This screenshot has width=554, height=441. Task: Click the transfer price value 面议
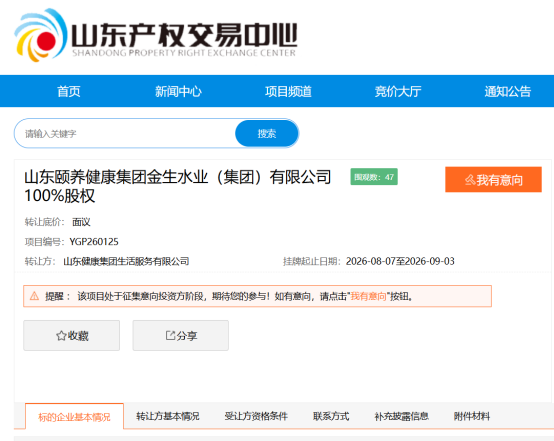click(x=81, y=222)
